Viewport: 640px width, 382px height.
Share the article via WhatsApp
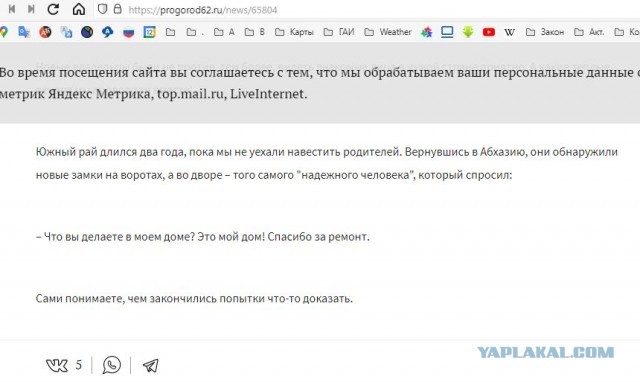[111, 365]
